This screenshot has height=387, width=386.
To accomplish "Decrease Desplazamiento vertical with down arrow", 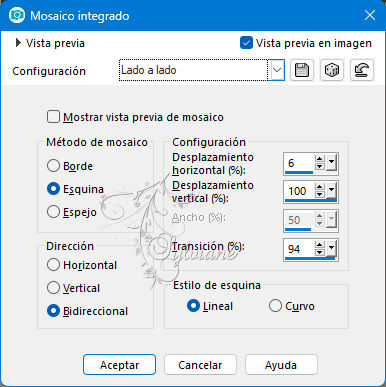I will 320,194.
